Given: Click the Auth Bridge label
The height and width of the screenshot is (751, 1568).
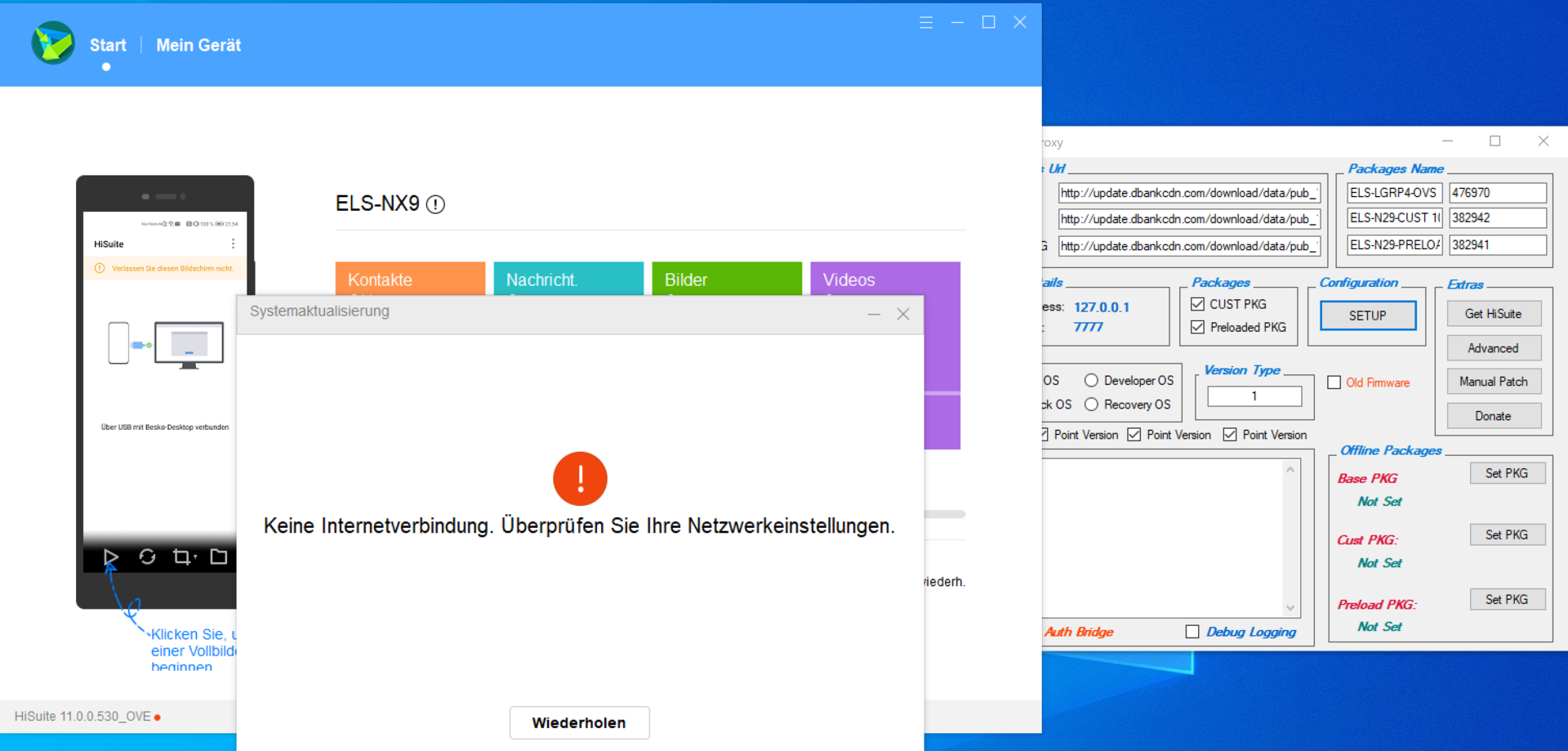Looking at the screenshot, I should click(x=1079, y=632).
